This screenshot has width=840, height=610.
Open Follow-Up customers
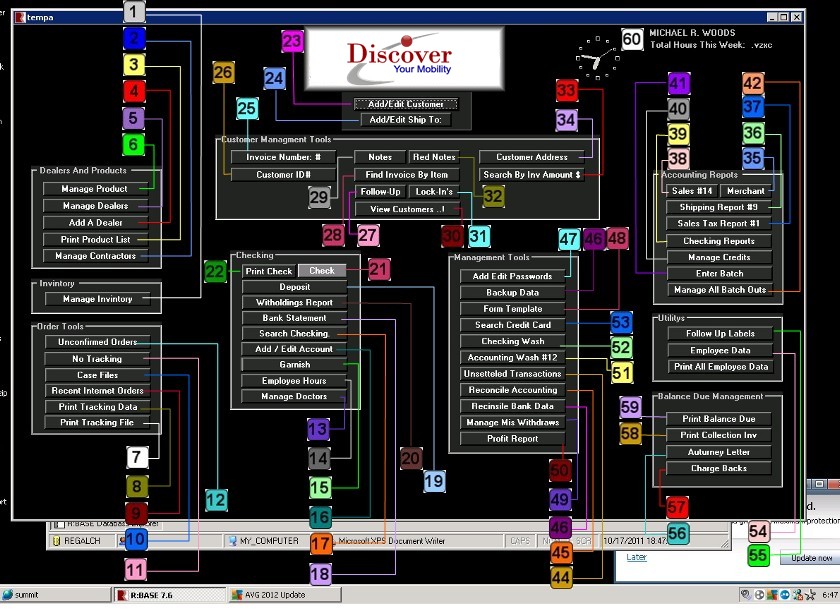tap(380, 192)
